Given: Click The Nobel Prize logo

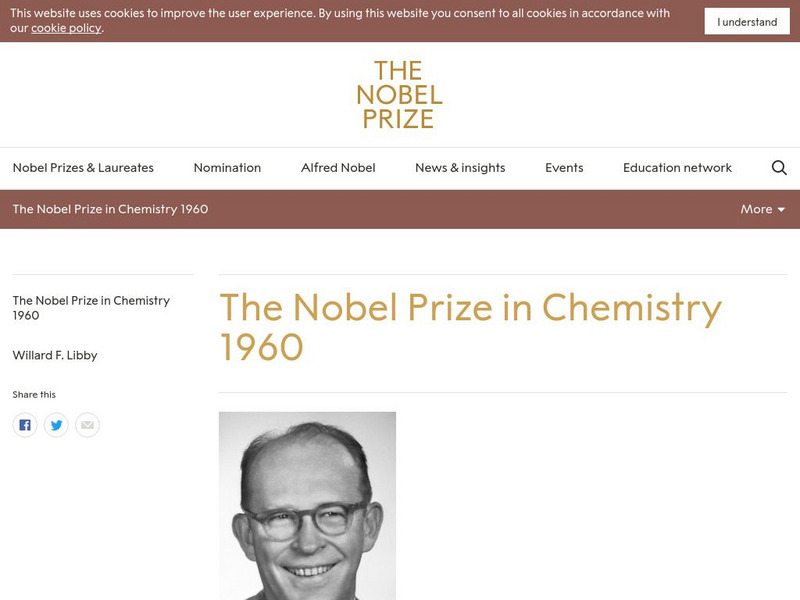Looking at the screenshot, I should tap(399, 95).
